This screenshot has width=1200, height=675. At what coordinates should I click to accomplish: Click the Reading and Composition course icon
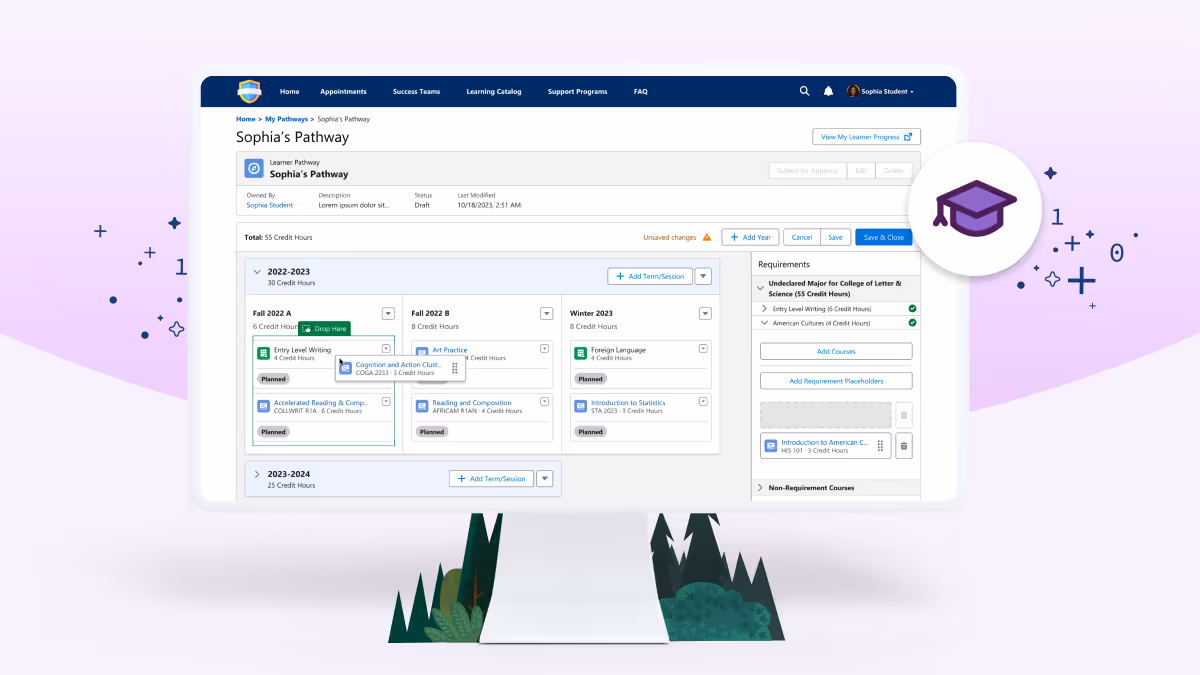click(x=423, y=406)
